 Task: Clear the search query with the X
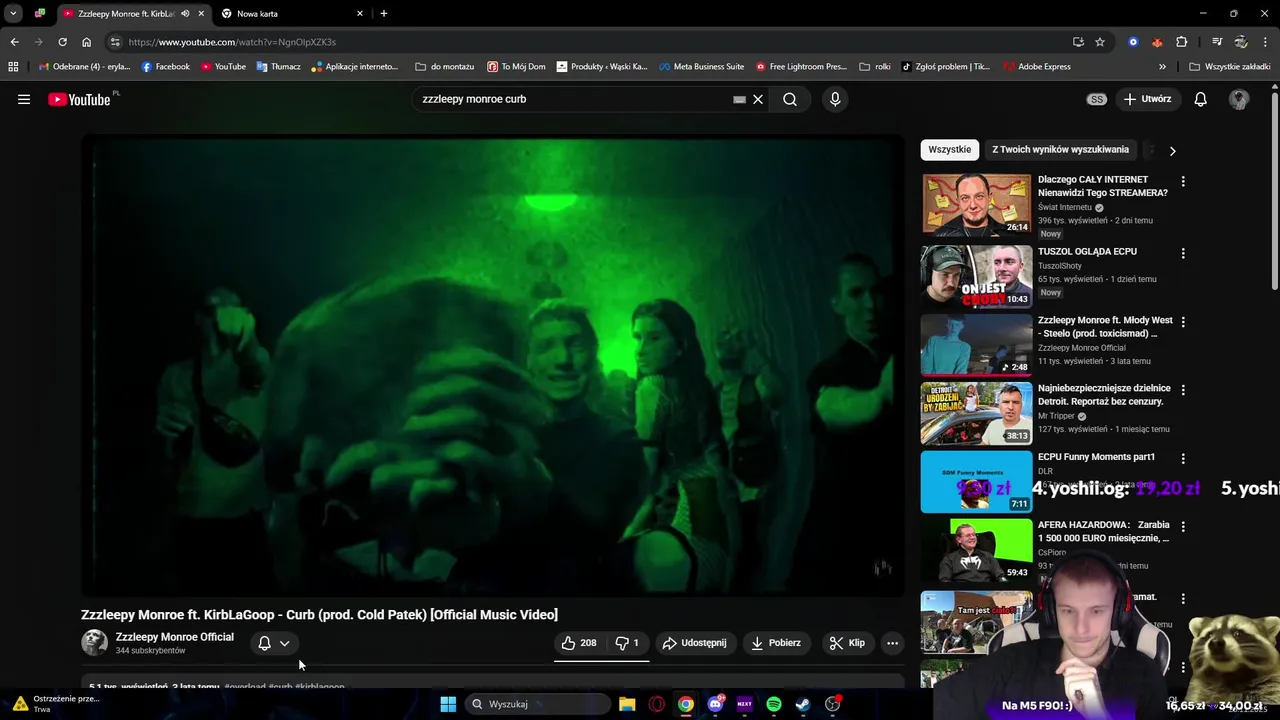pyautogui.click(x=758, y=99)
